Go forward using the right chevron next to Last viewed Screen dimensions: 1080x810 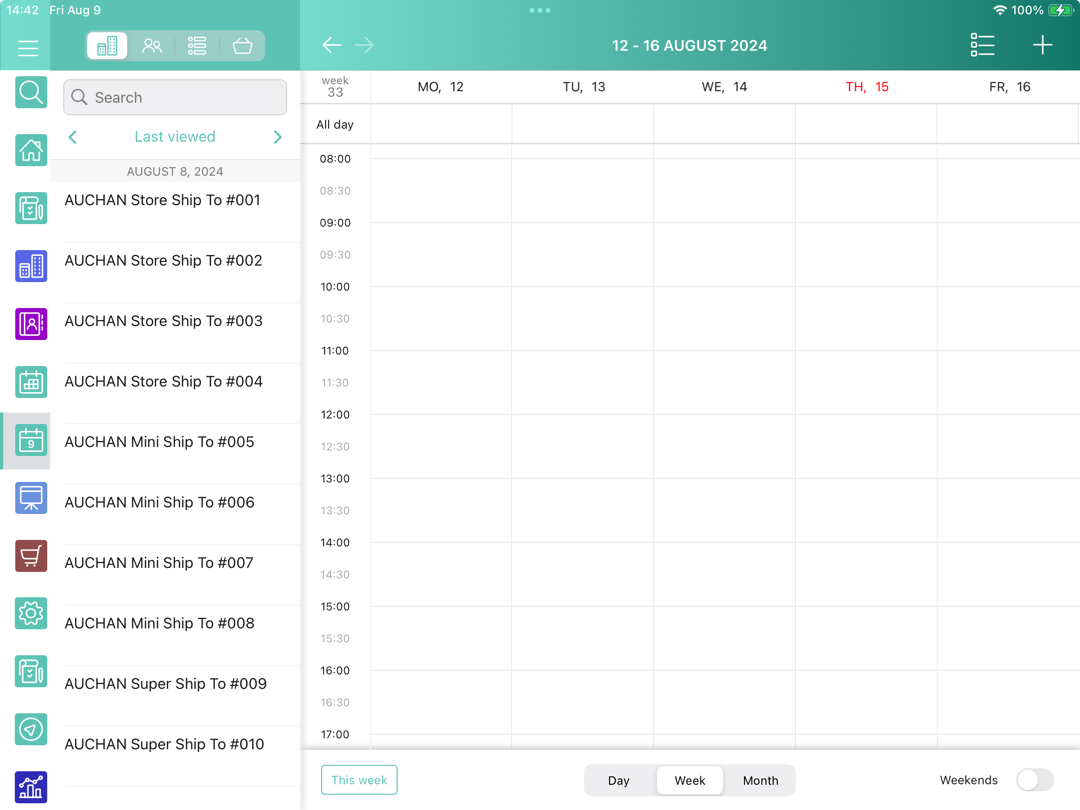(278, 136)
